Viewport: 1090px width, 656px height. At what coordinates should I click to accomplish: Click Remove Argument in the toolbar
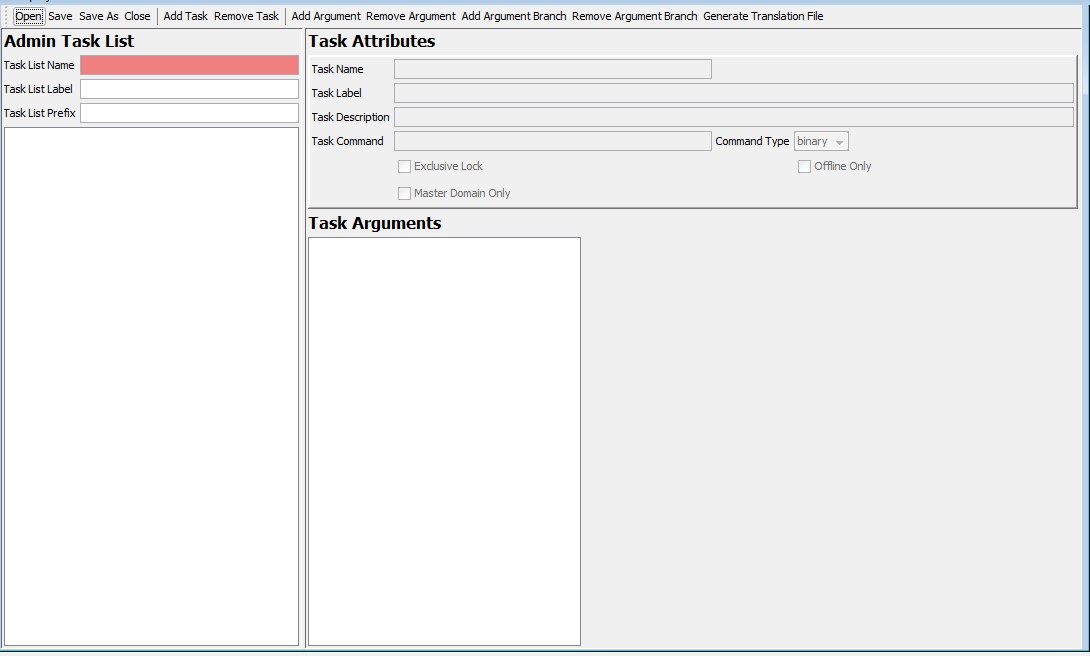coord(411,16)
